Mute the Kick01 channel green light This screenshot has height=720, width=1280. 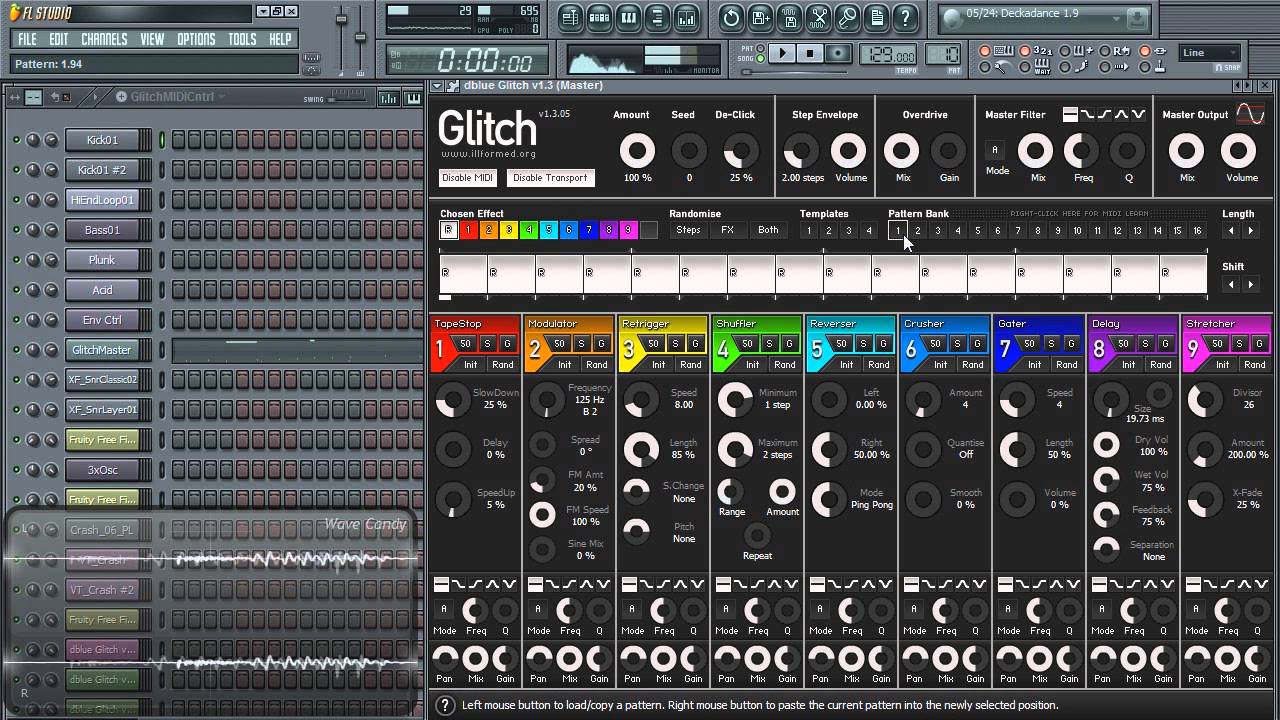tap(16, 140)
